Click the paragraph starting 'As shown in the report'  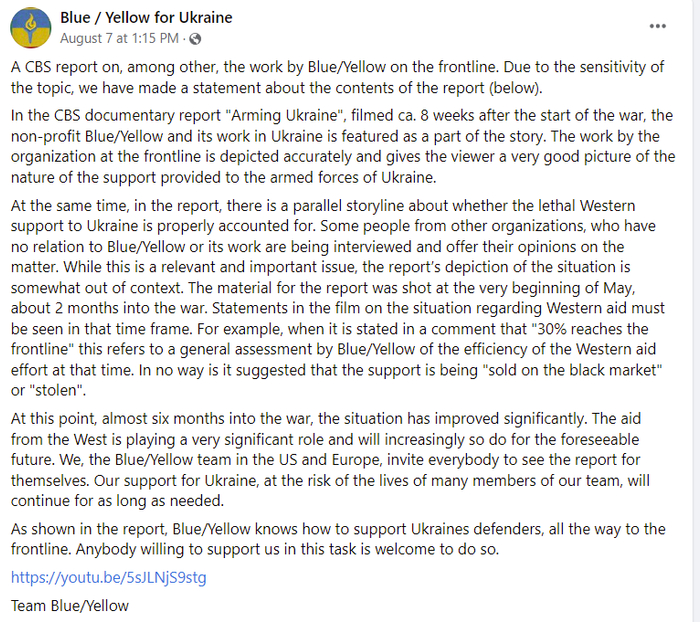coord(340,541)
